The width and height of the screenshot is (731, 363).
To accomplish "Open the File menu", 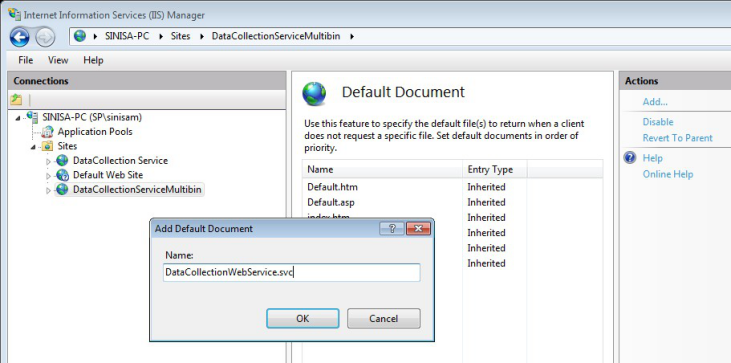I will click(26, 60).
